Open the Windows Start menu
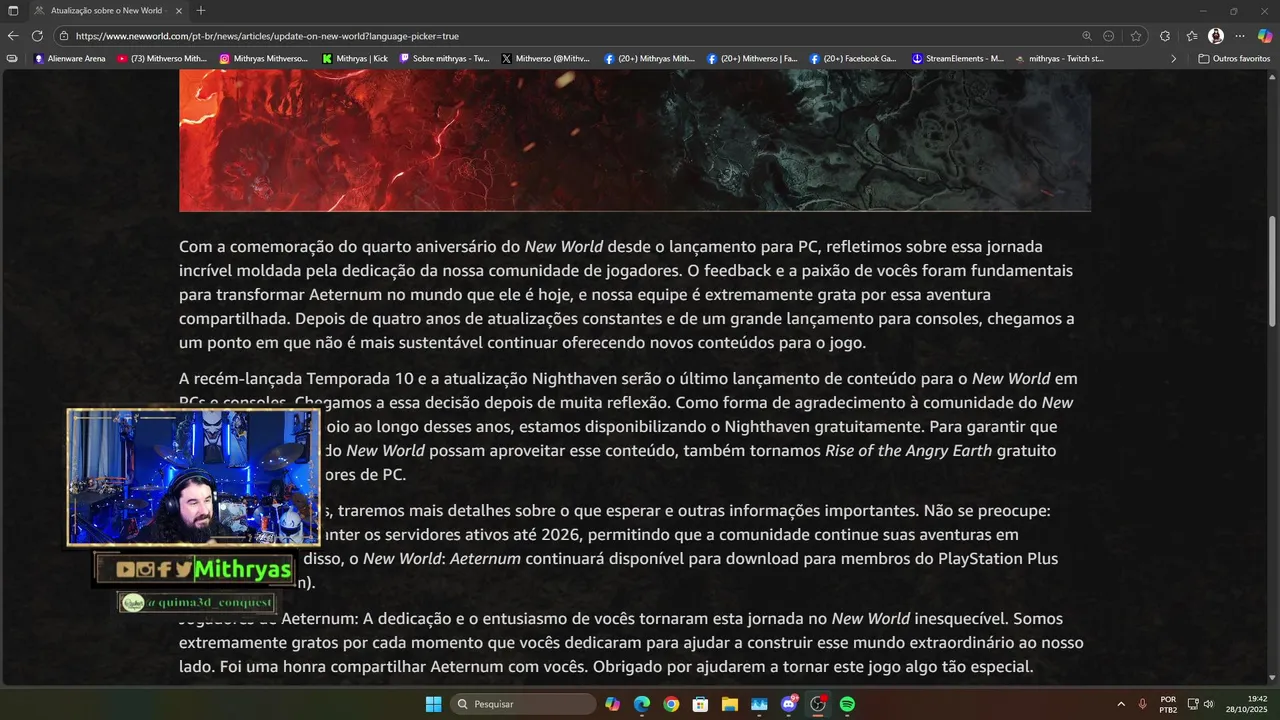 coord(433,704)
